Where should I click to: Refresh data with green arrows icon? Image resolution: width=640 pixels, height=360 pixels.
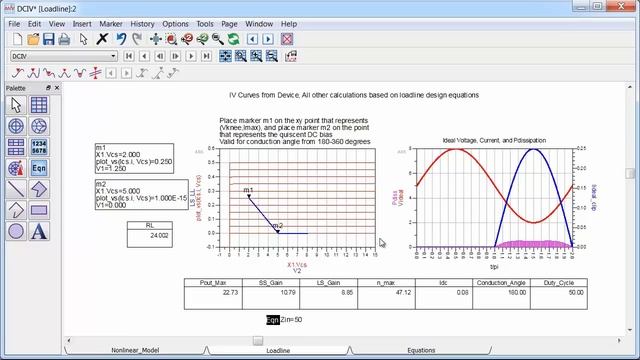tap(233, 39)
